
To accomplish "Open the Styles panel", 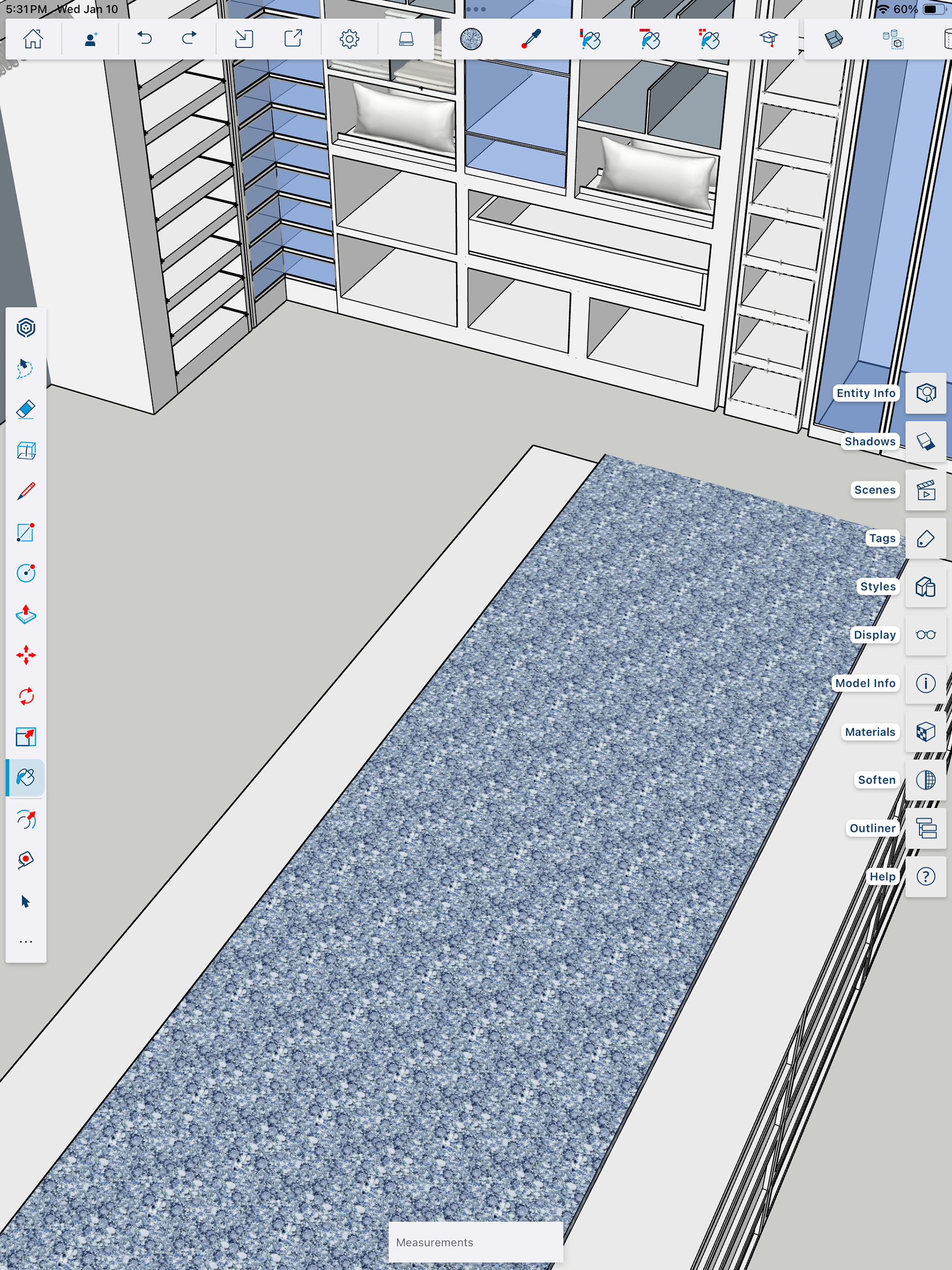I will (x=926, y=587).
